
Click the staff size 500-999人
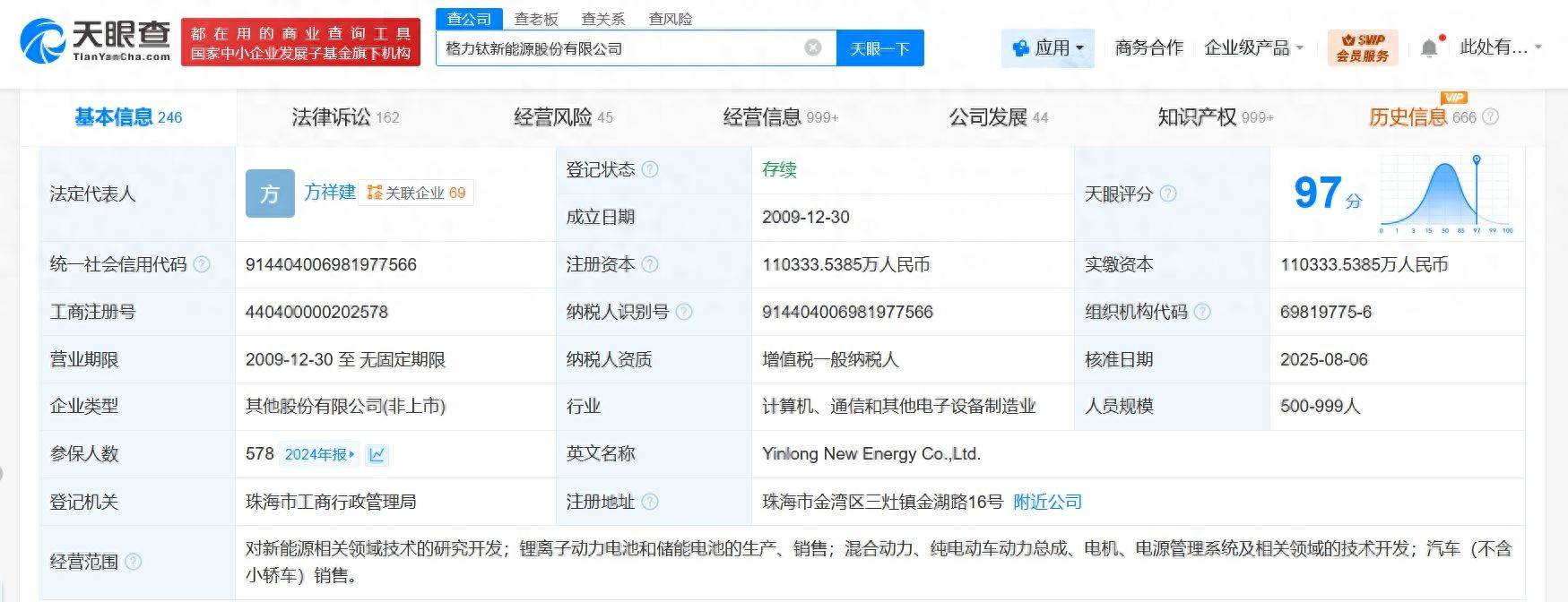coord(1320,406)
